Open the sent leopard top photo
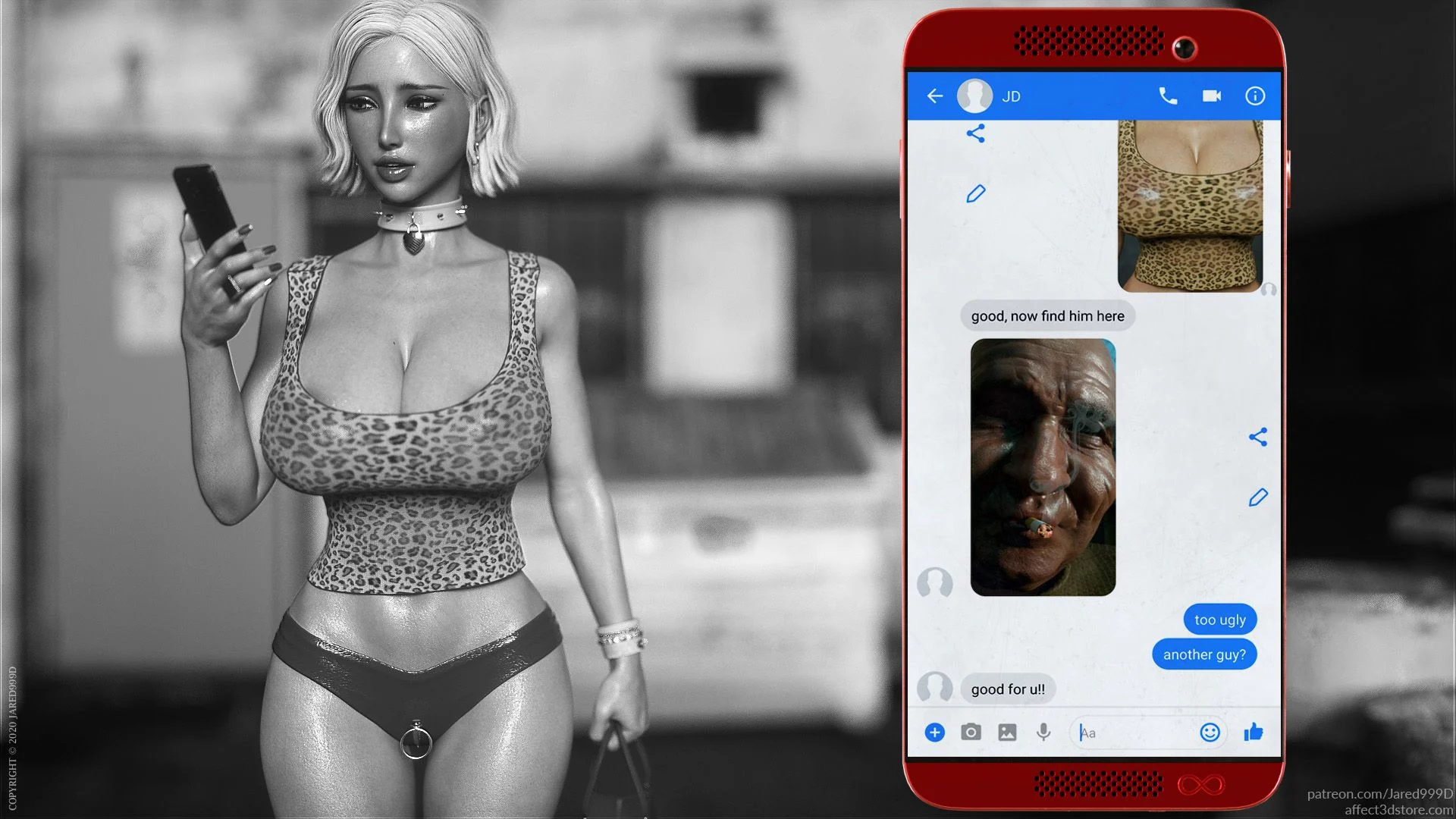This screenshot has height=819, width=1456. click(1190, 206)
